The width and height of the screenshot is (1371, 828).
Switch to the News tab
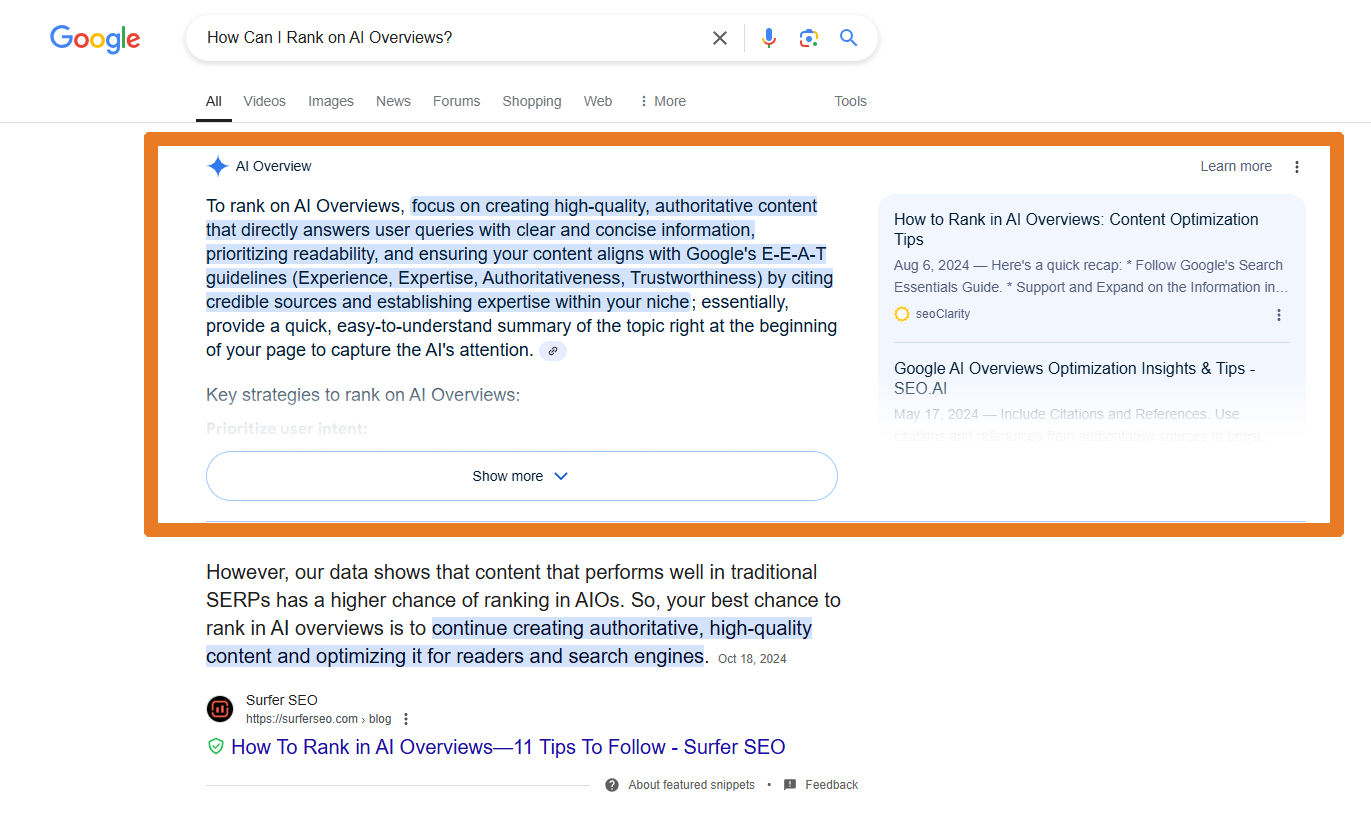[393, 101]
